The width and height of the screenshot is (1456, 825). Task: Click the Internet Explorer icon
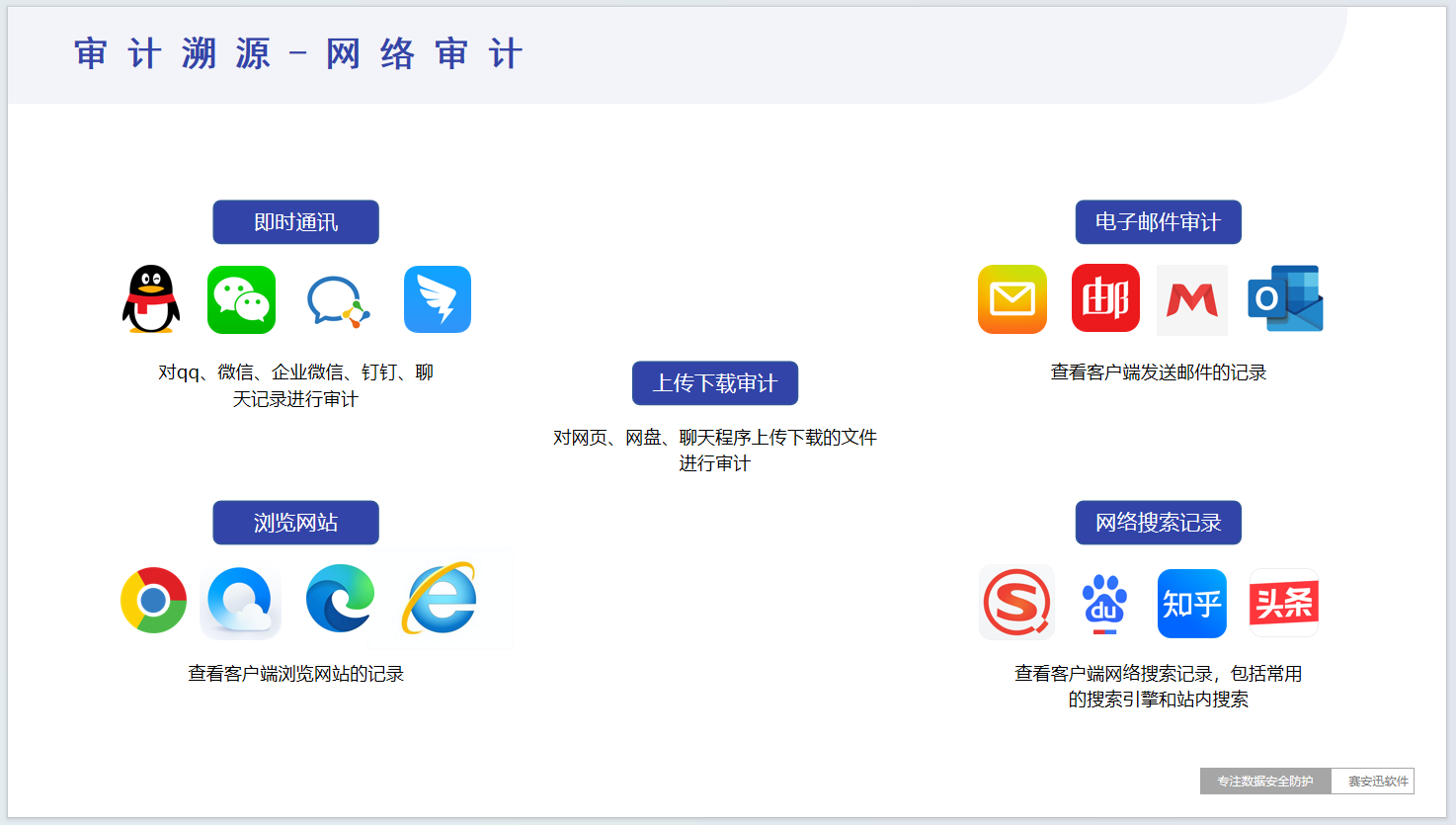pos(440,598)
